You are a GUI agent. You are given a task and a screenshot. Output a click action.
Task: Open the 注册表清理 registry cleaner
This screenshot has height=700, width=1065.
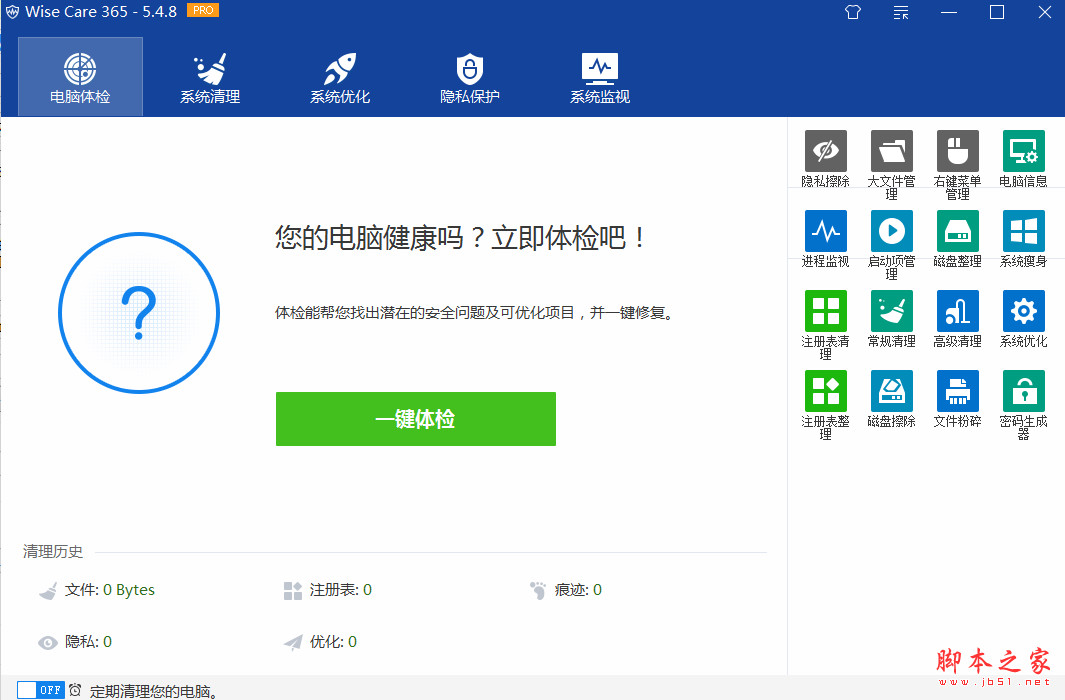click(x=825, y=325)
